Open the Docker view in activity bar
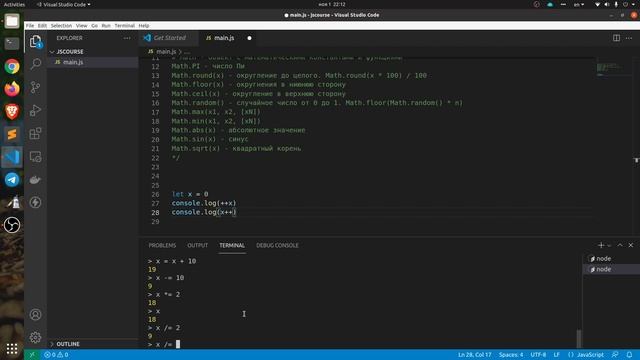Image resolution: width=640 pixels, height=360 pixels. [36, 180]
